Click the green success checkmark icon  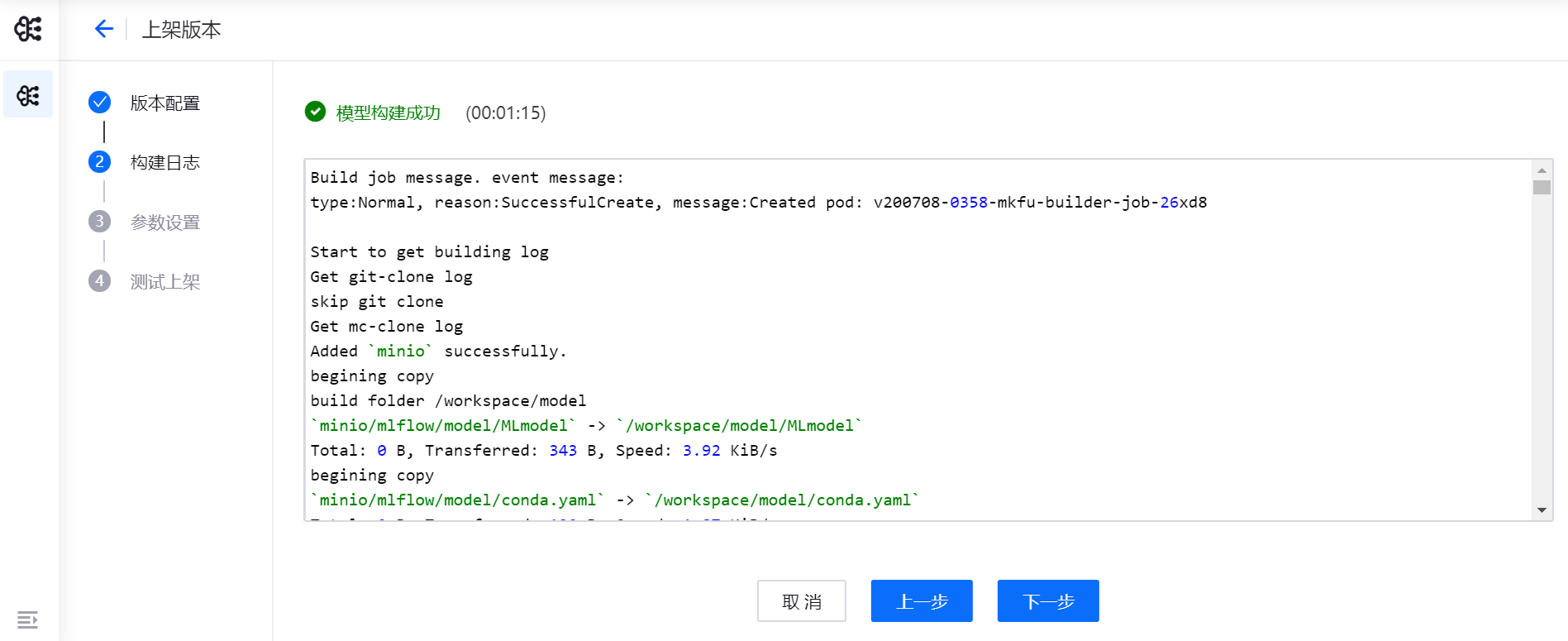point(315,111)
